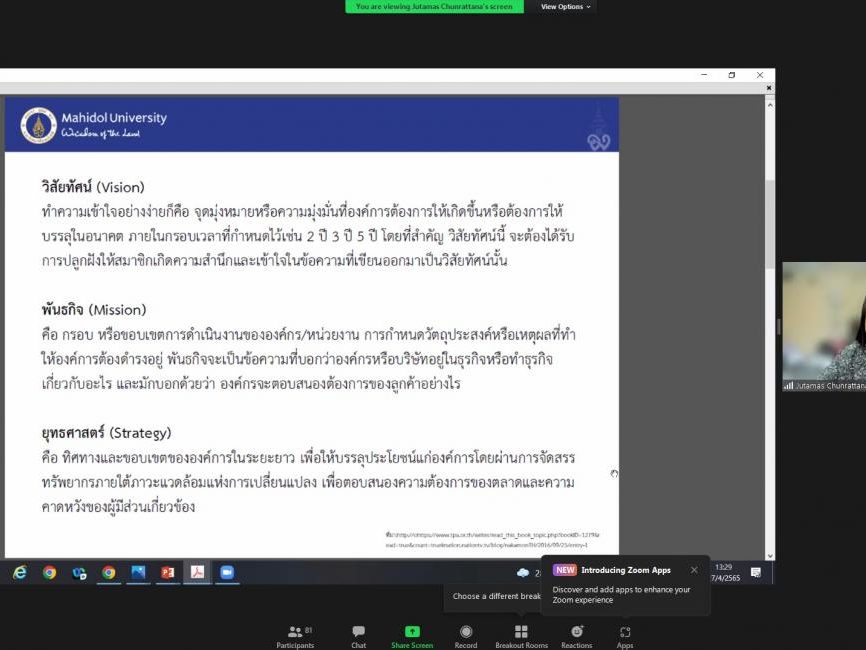The image size is (866, 650).
Task: Dismiss the Introducing Zoom Apps notification
Action: click(694, 570)
